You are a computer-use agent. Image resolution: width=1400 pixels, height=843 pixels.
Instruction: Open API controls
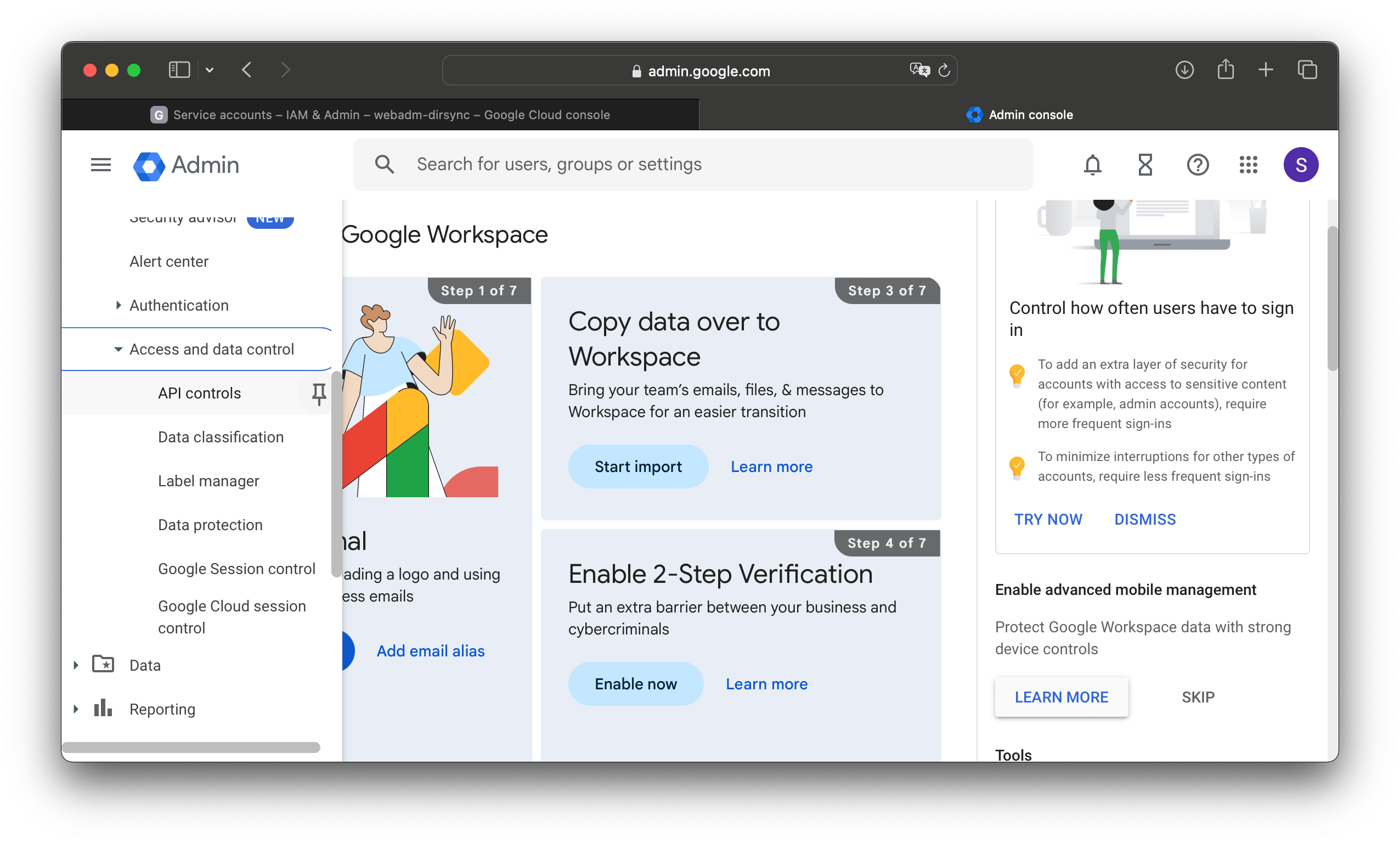pos(199,393)
